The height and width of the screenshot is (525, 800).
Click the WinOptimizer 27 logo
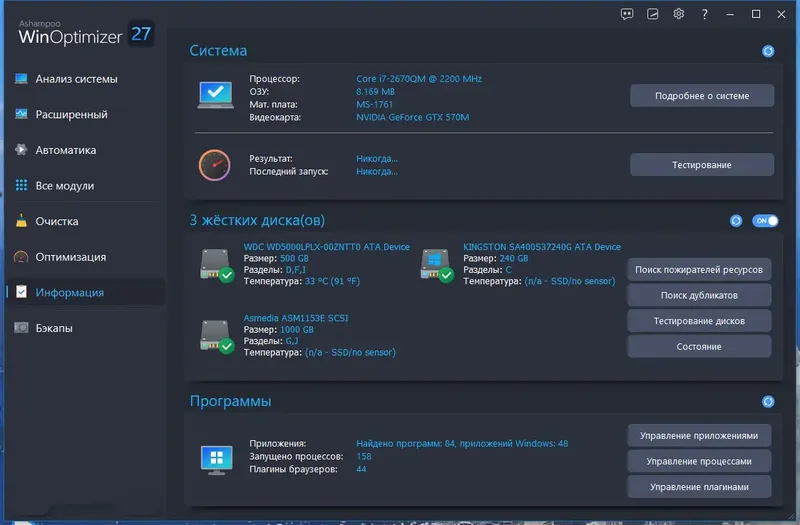pyautogui.click(x=86, y=34)
